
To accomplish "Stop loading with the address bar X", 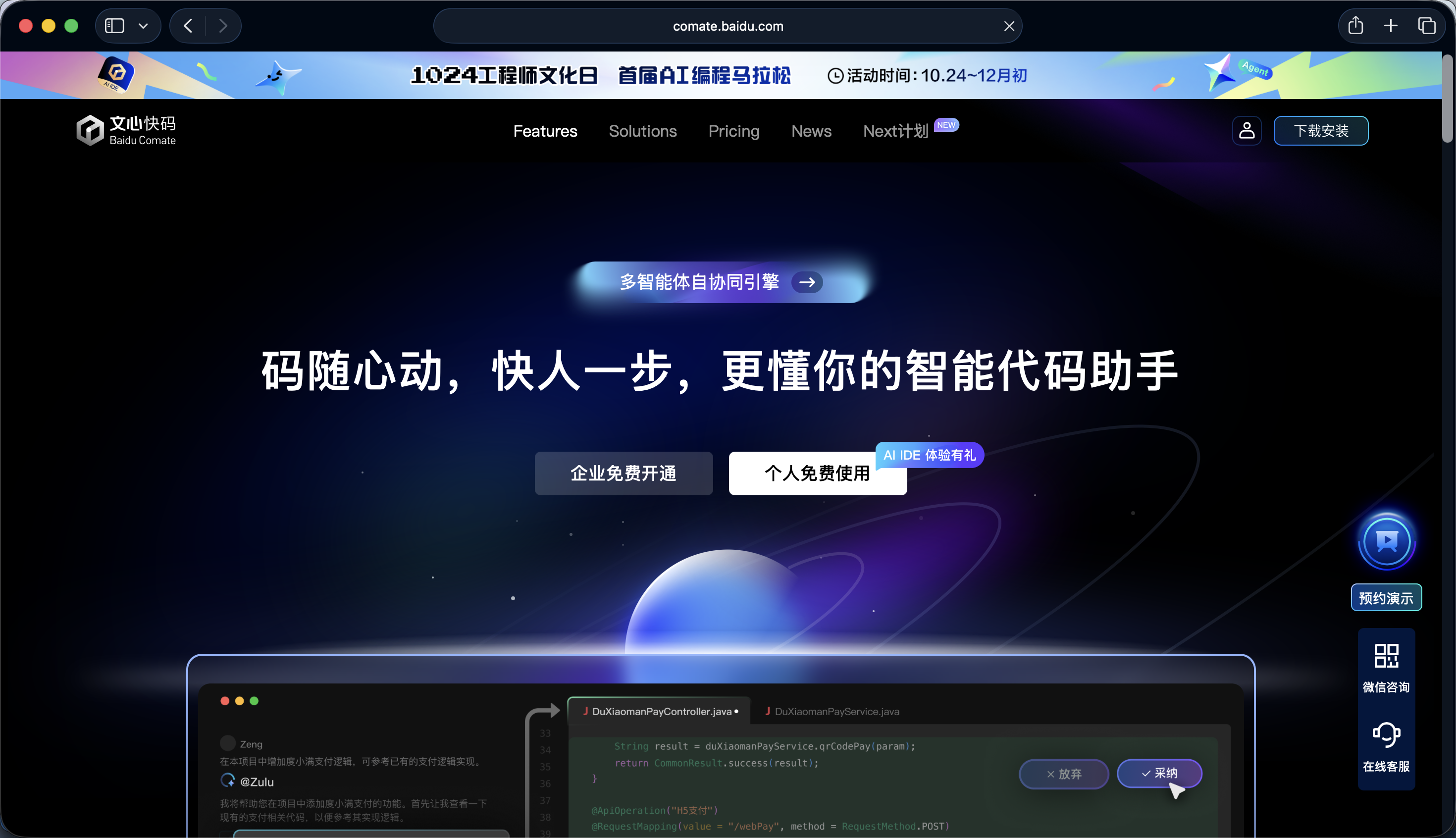I will click(x=1009, y=26).
